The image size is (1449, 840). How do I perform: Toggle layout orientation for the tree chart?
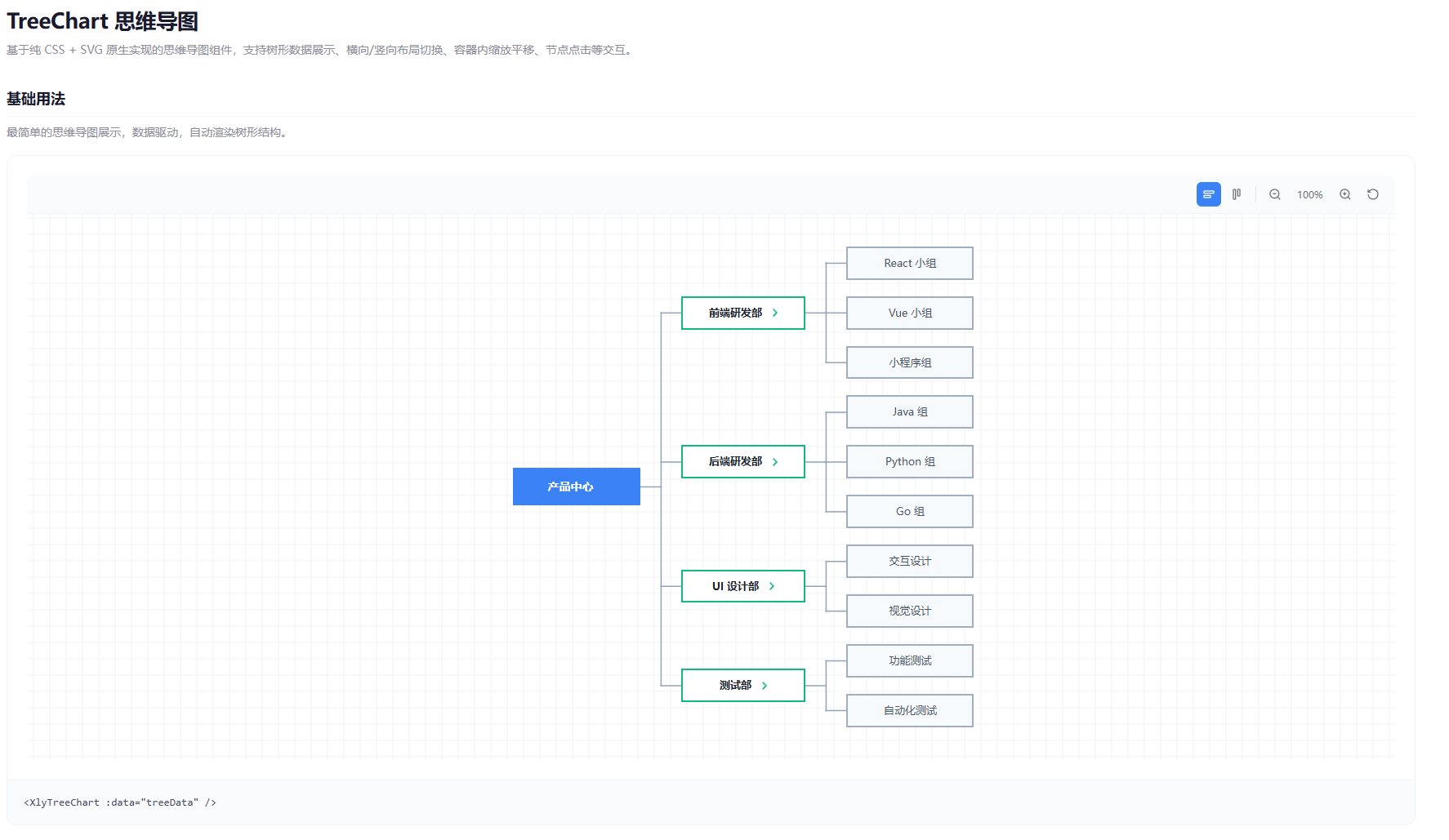[x=1236, y=194]
